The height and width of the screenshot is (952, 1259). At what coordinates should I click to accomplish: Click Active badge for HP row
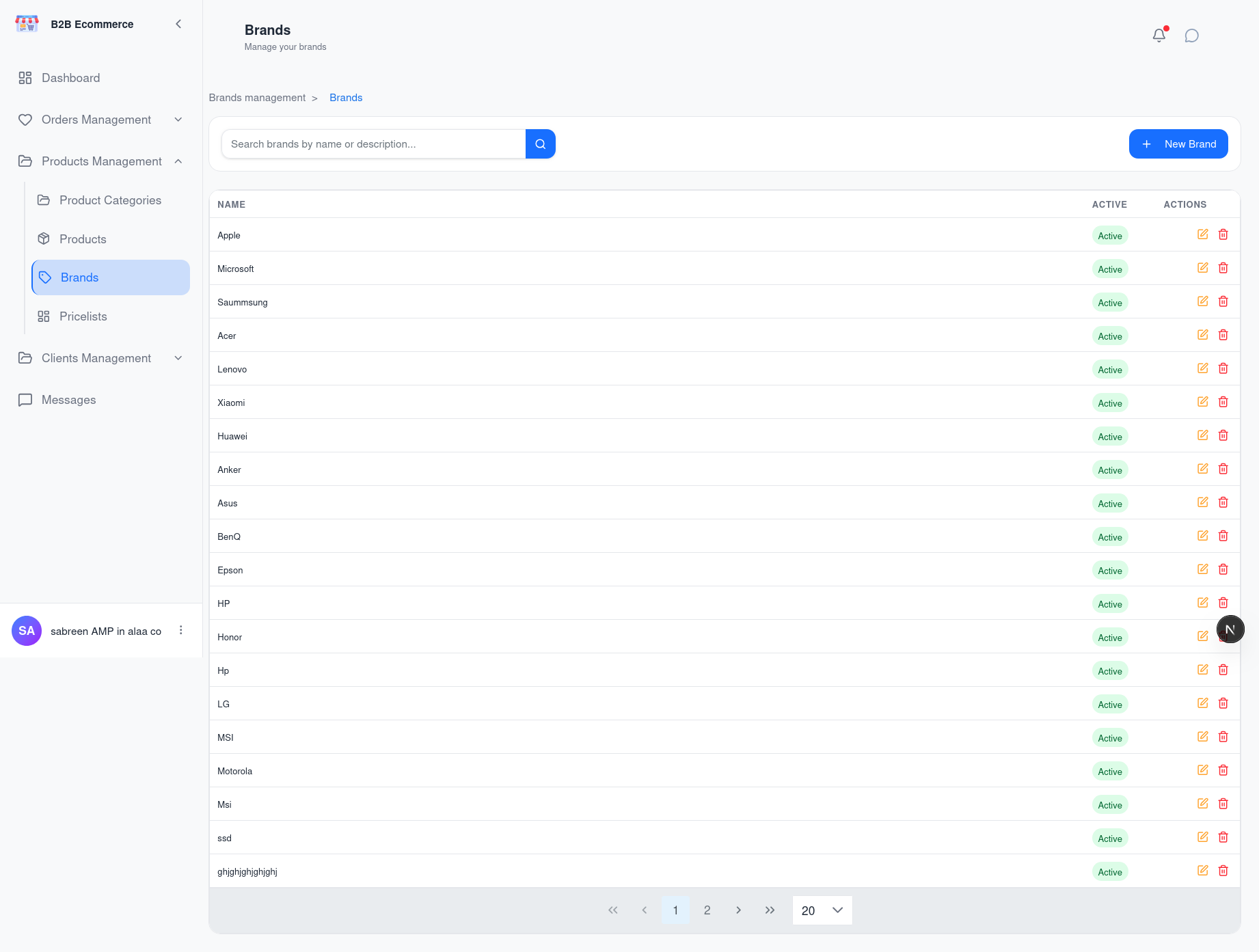click(1110, 604)
